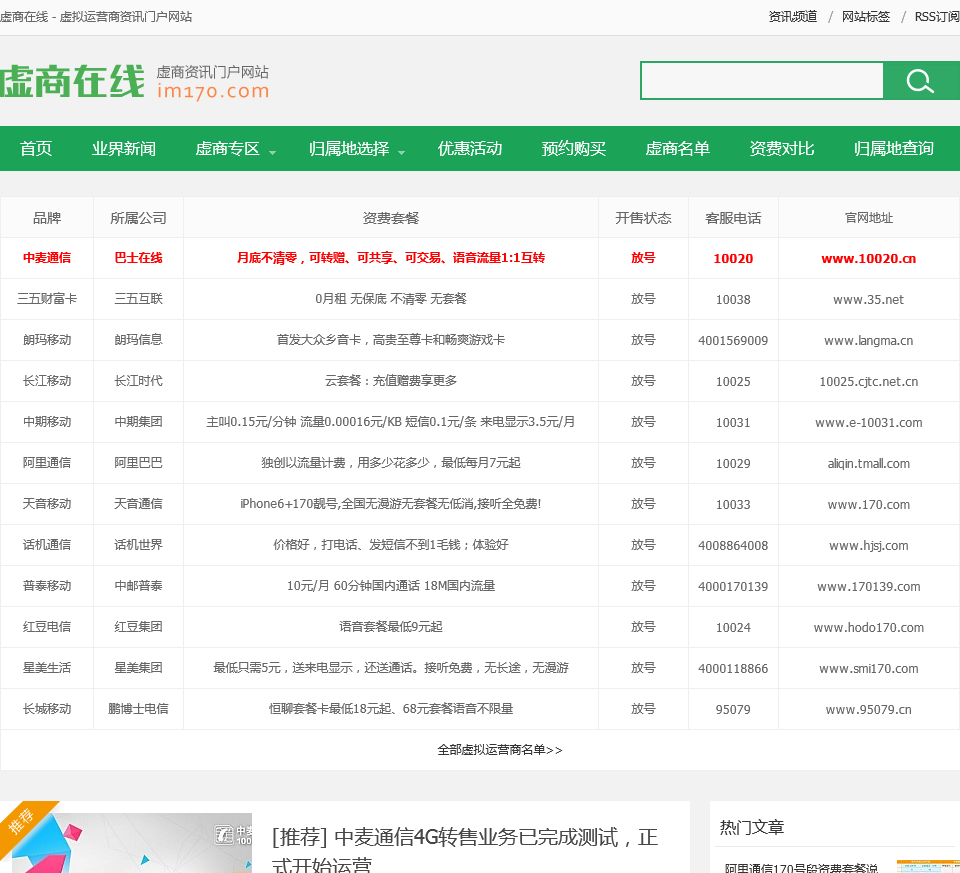This screenshot has height=873, width=960.
Task: Click the RSS订阅 link
Action: tap(937, 17)
